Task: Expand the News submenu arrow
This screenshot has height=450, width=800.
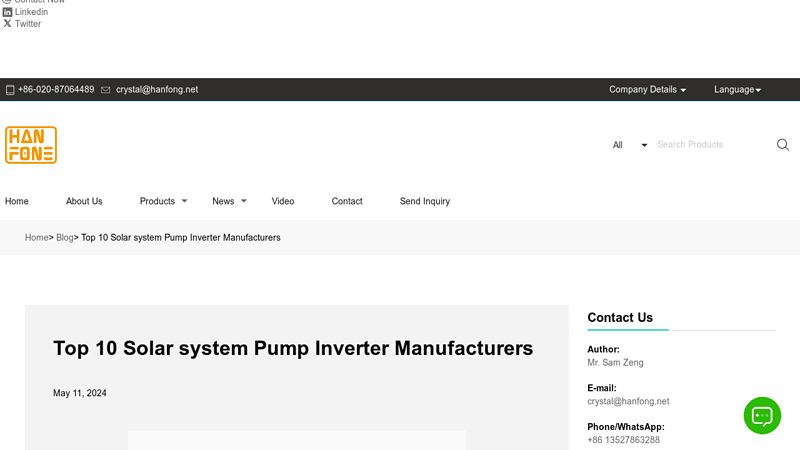Action: [x=244, y=201]
